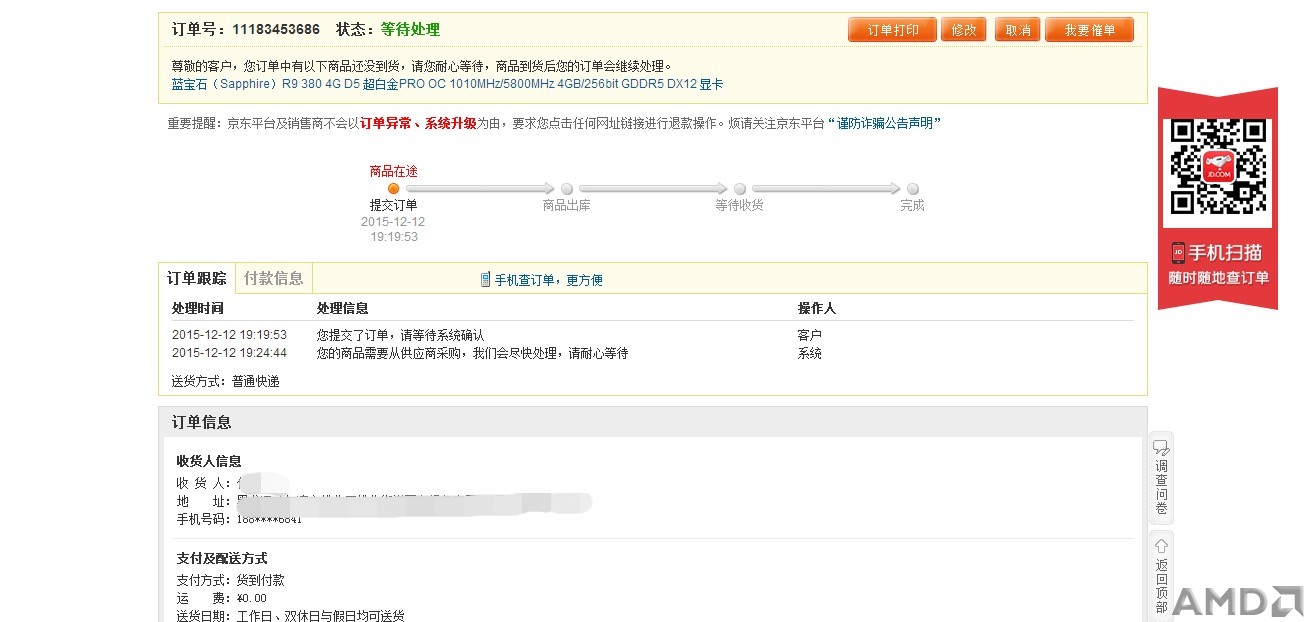Screen dimensions: 1309x622
Task: Click the 处理时间 column header
Action: pyautogui.click(x=197, y=308)
